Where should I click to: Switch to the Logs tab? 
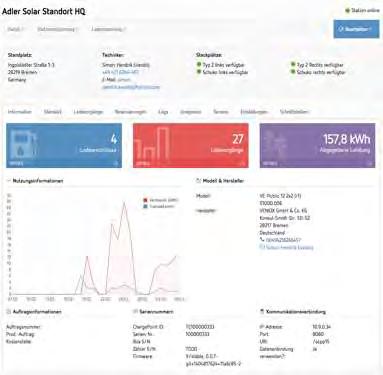pos(163,112)
